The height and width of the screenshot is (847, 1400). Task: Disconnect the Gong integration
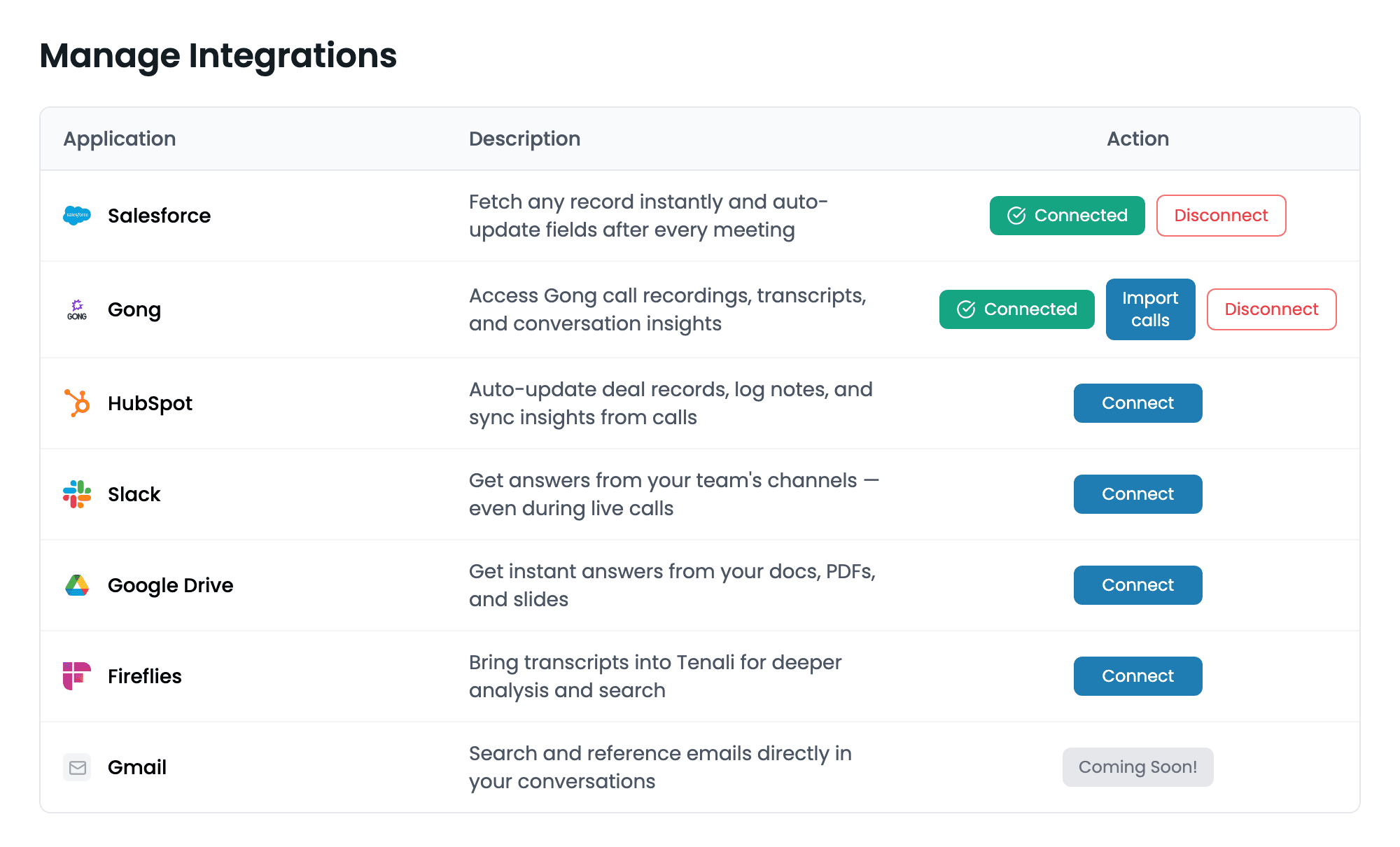(1272, 309)
